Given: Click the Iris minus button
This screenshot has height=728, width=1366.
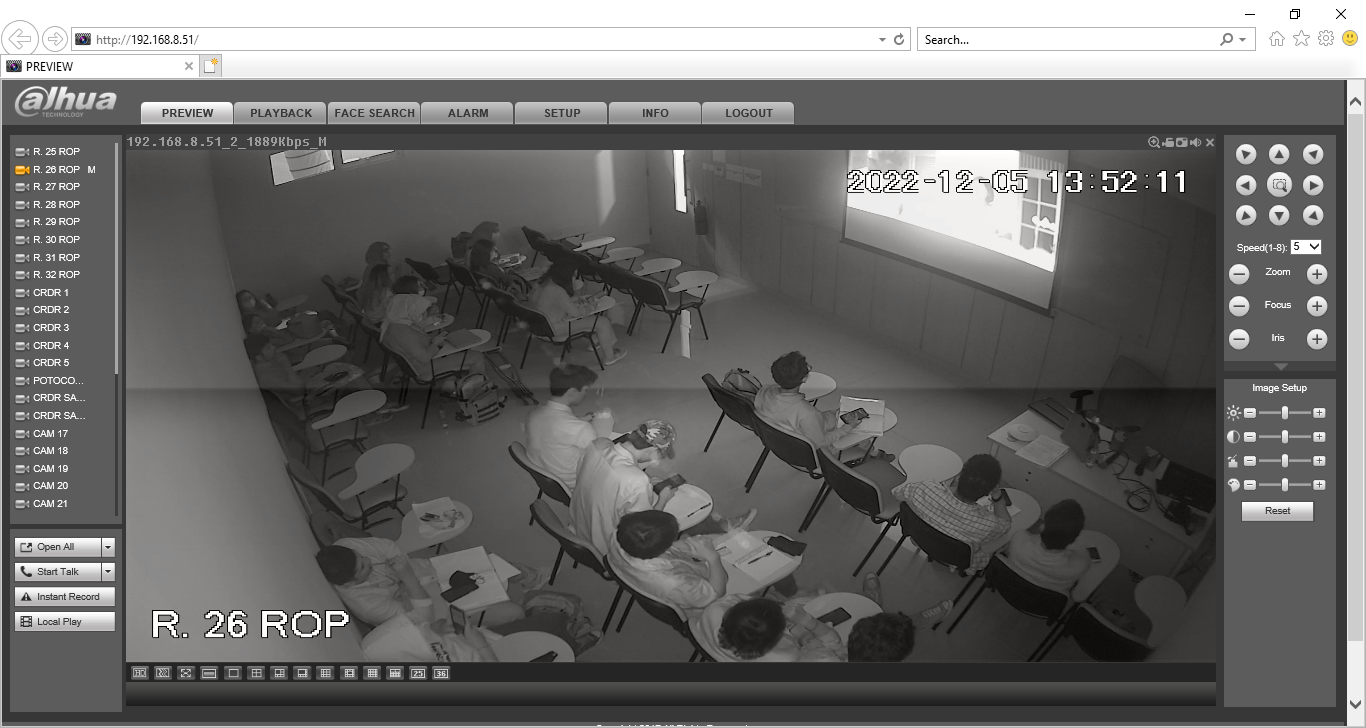Looking at the screenshot, I should pyautogui.click(x=1239, y=339).
